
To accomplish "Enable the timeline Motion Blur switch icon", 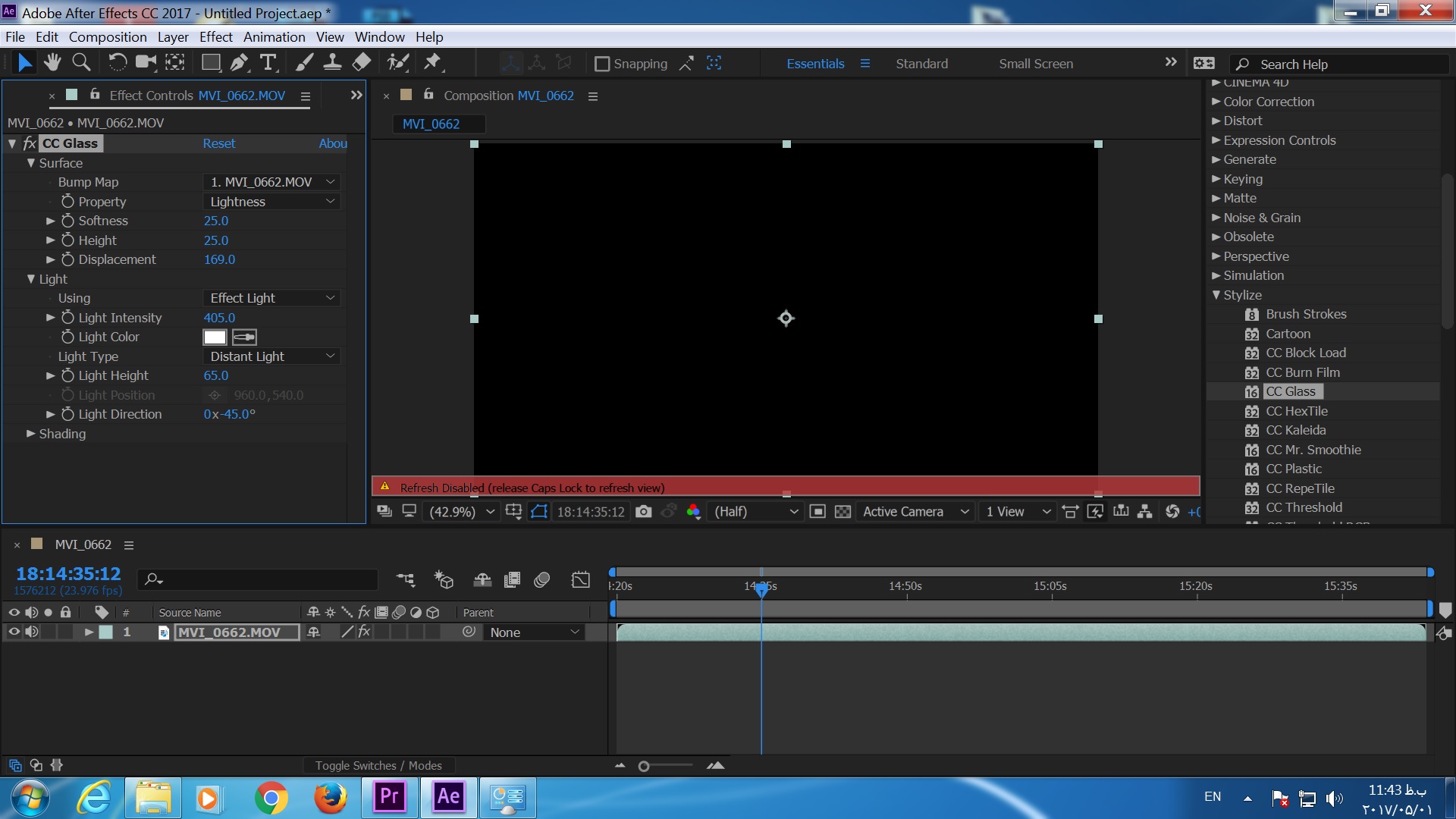I will pos(541,580).
